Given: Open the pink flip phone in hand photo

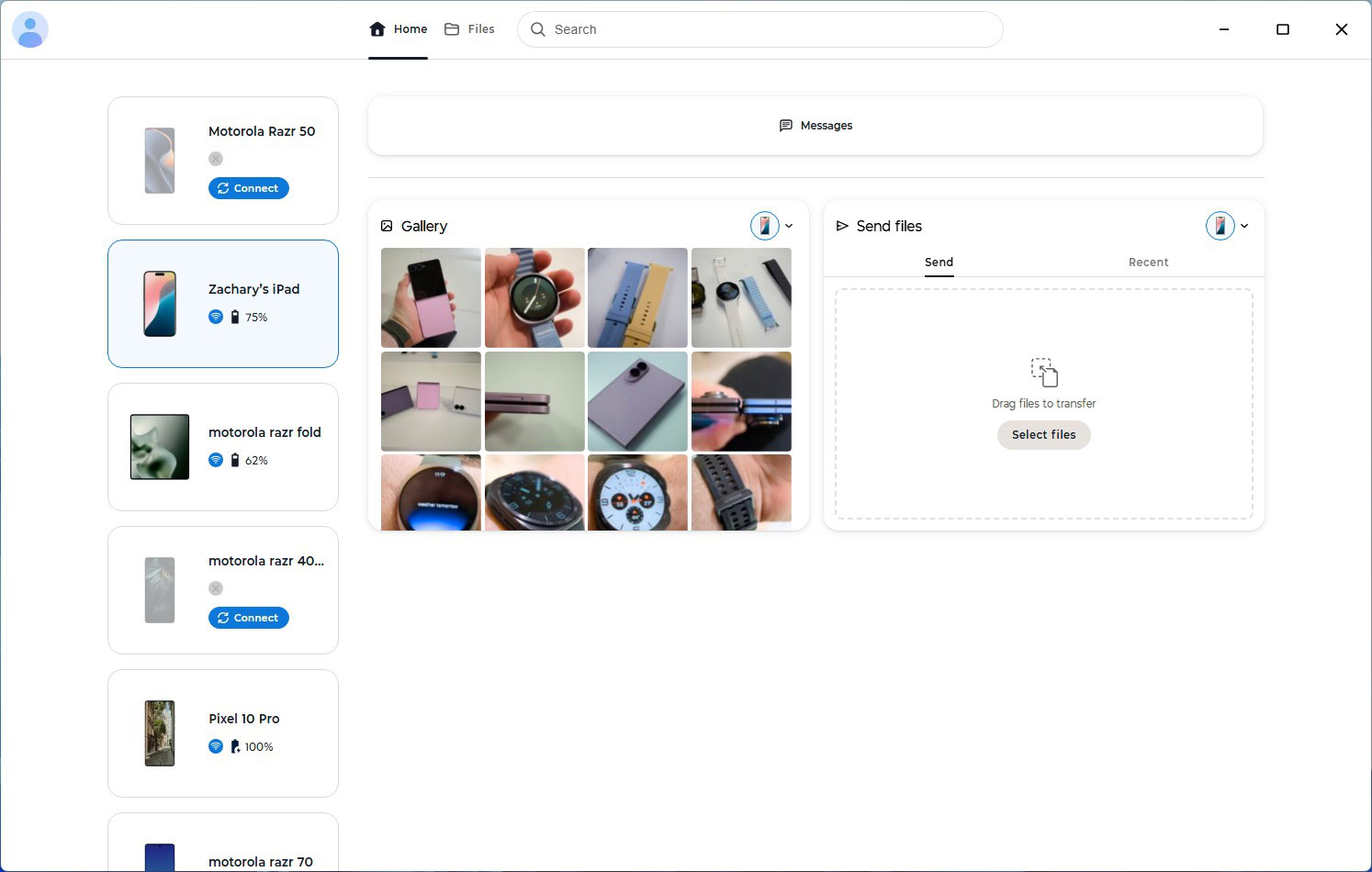Looking at the screenshot, I should tap(431, 297).
